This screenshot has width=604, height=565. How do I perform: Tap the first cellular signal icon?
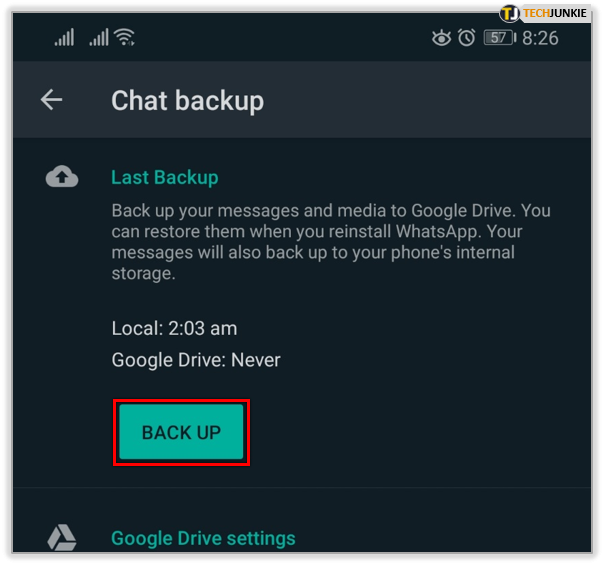(64, 38)
